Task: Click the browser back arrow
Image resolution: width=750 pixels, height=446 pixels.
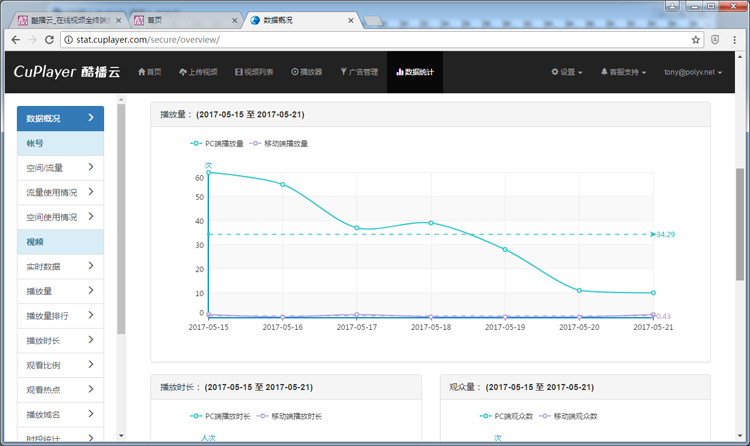Action: [x=14, y=39]
